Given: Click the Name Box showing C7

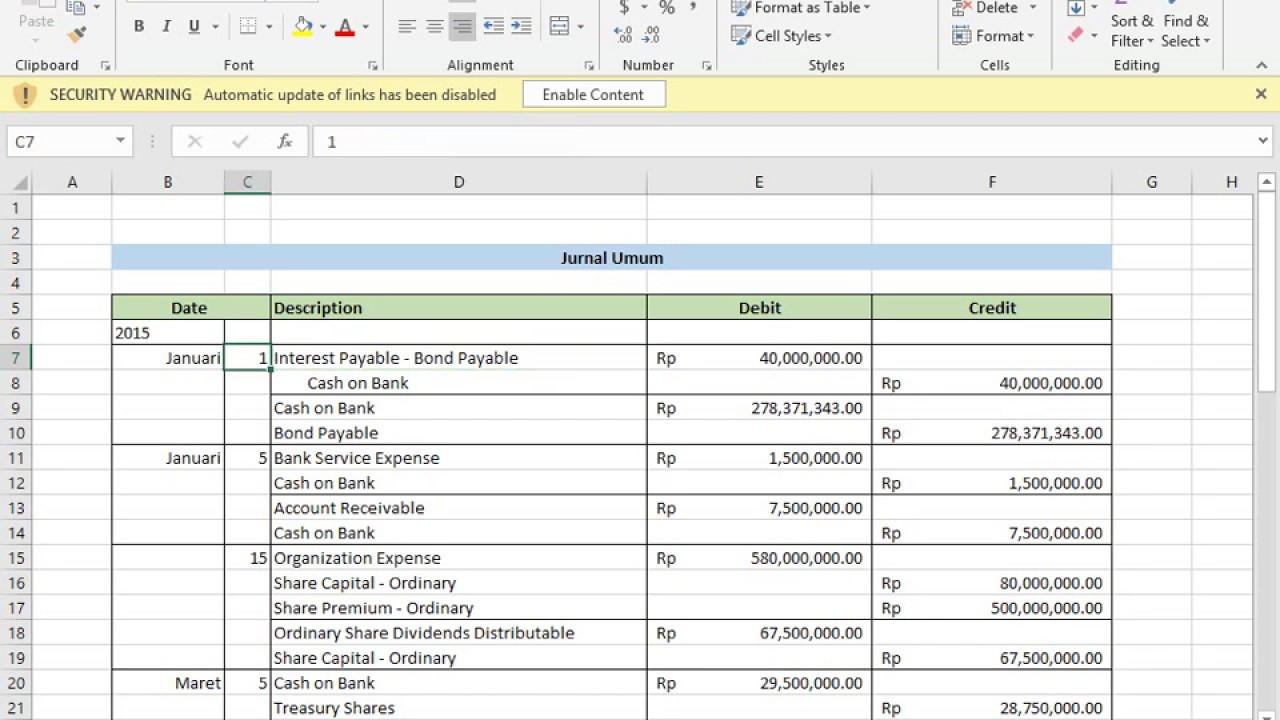Looking at the screenshot, I should (59, 142).
